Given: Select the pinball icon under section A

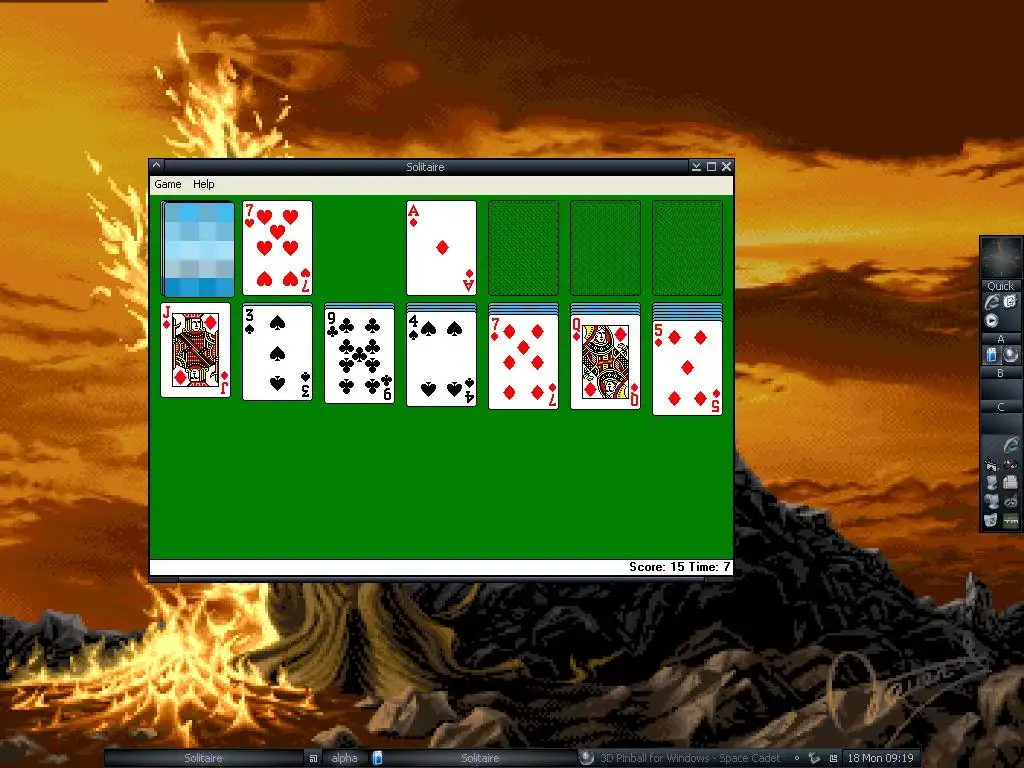Looking at the screenshot, I should [x=1010, y=355].
